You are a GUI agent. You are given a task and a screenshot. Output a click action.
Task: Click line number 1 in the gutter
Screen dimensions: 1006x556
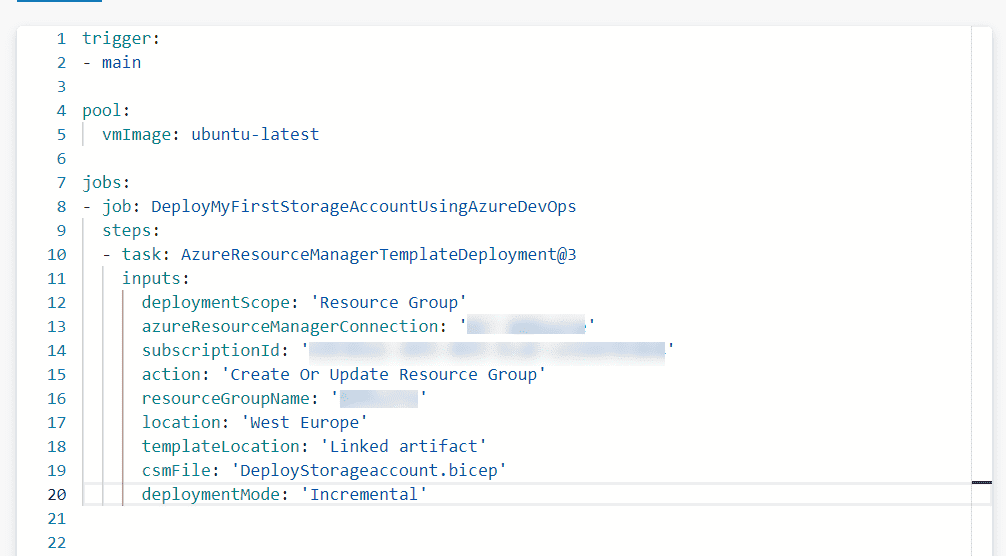(x=62, y=38)
